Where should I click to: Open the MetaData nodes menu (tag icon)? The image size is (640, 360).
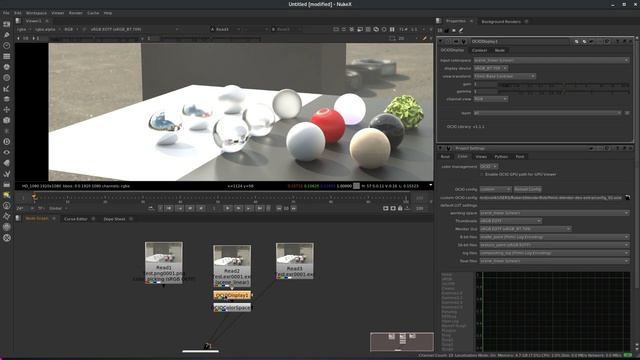tap(7, 163)
